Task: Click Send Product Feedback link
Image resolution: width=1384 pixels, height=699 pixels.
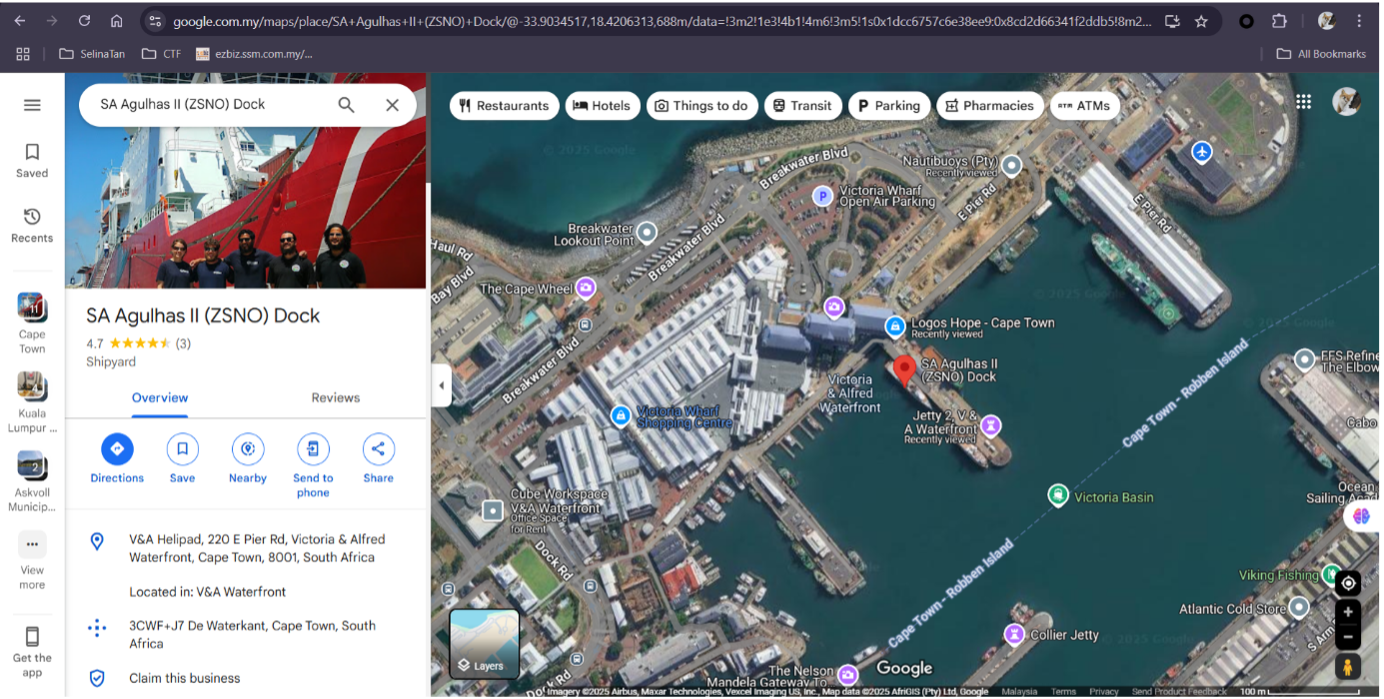Action: click(1179, 692)
